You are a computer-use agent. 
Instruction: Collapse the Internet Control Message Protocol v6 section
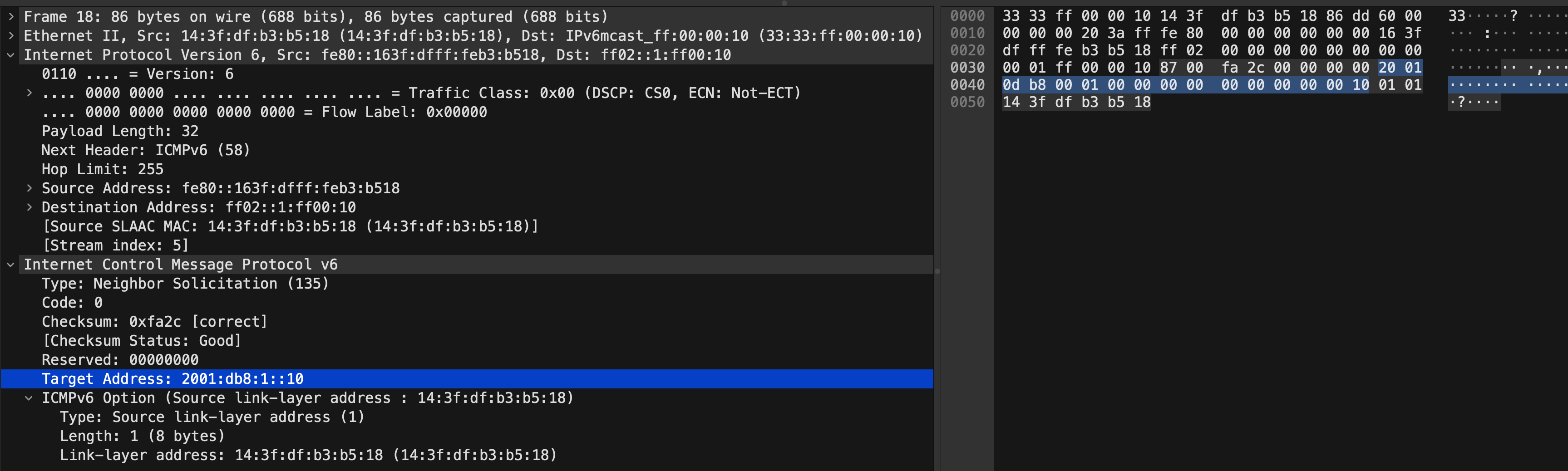click(11, 265)
